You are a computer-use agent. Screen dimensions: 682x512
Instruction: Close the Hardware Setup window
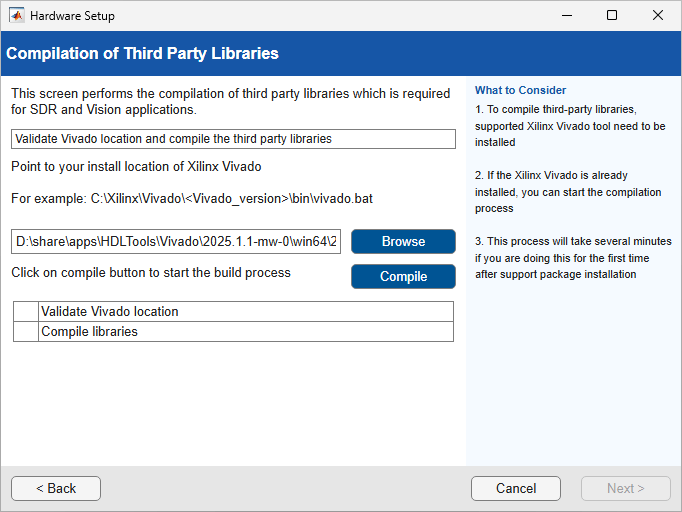pyautogui.click(x=658, y=16)
